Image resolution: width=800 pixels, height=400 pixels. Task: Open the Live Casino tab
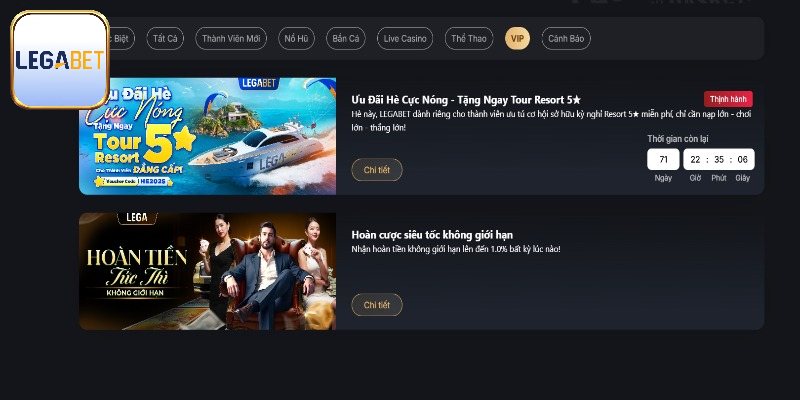coord(405,38)
